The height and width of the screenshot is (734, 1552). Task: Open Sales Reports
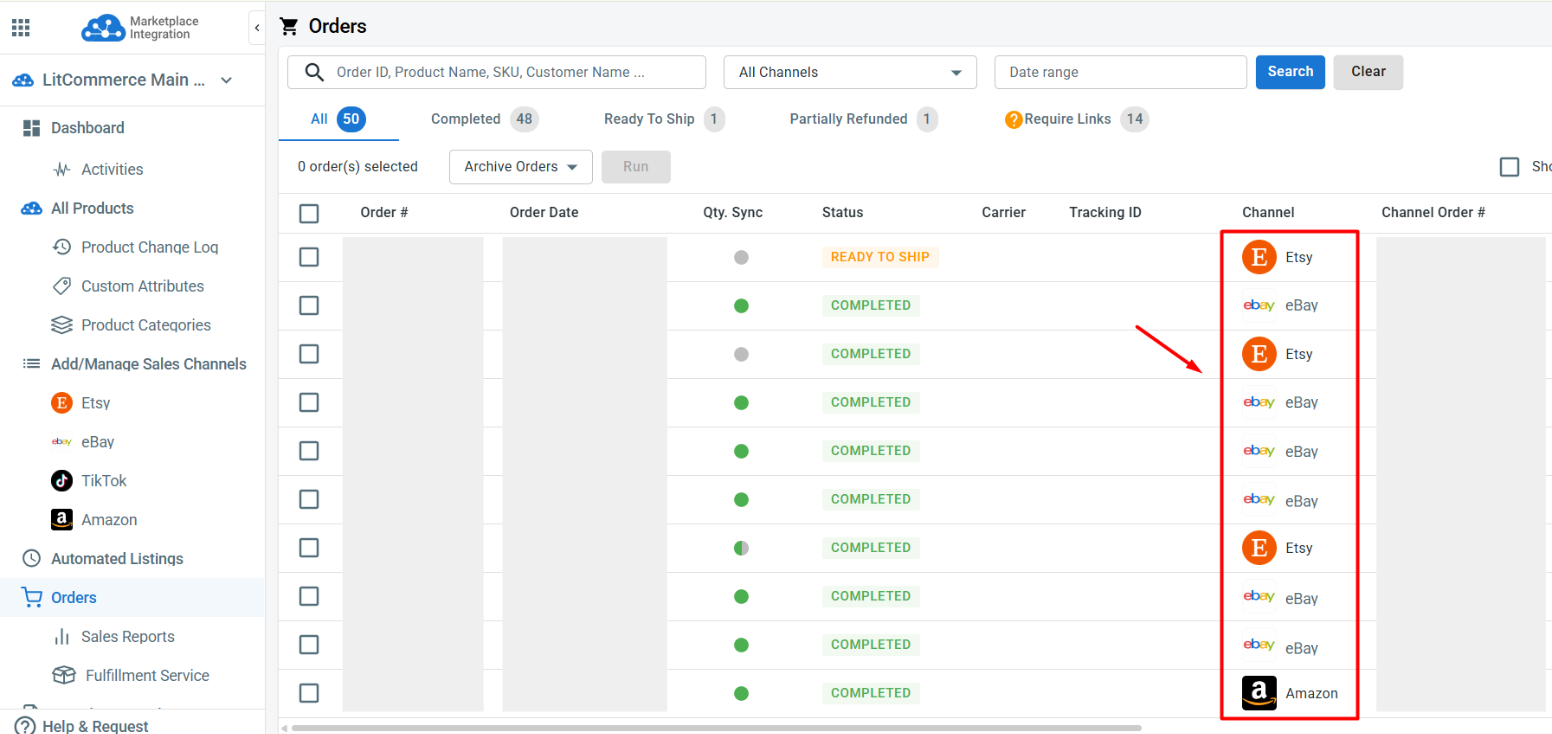coord(128,637)
